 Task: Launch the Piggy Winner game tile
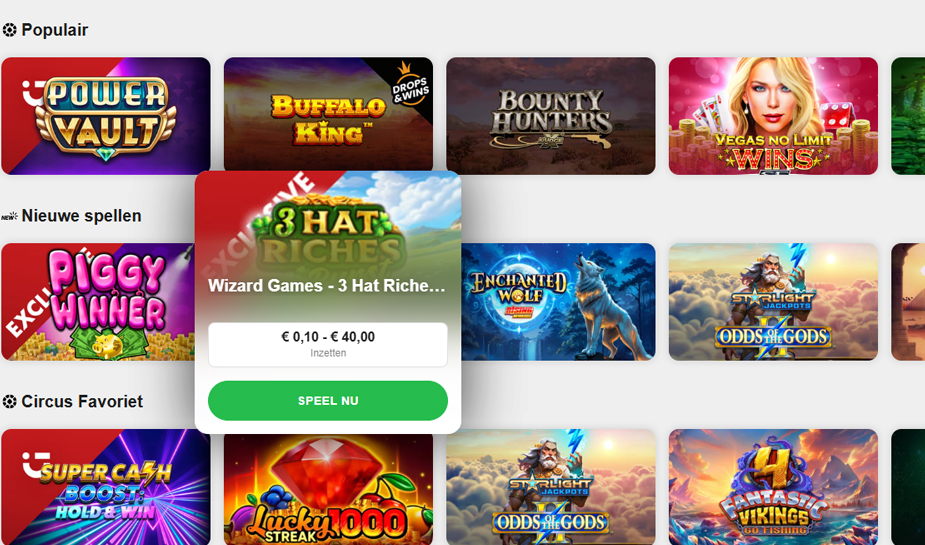pos(98,301)
